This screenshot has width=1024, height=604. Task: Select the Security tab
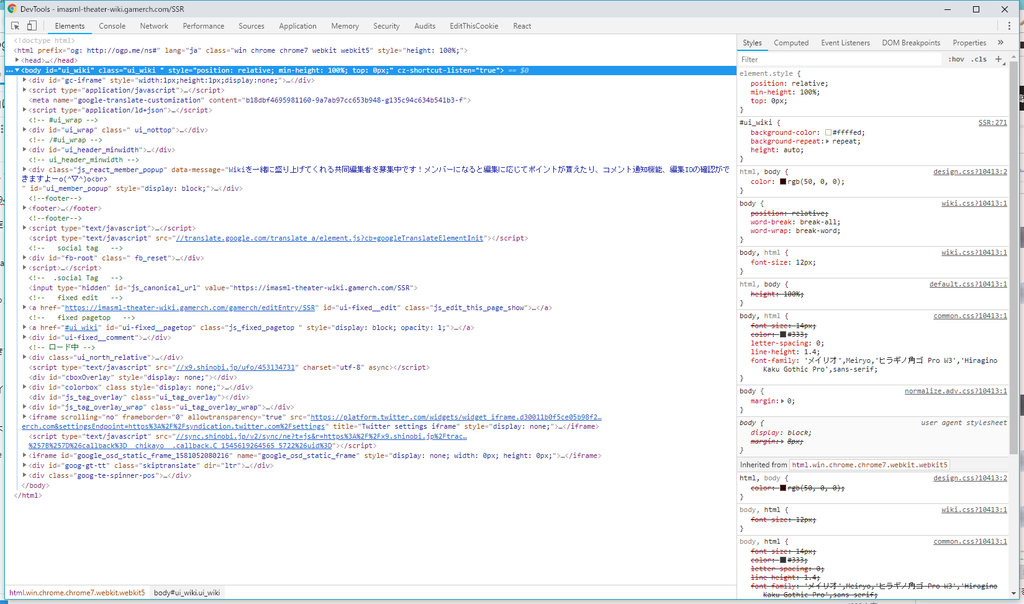click(386, 26)
